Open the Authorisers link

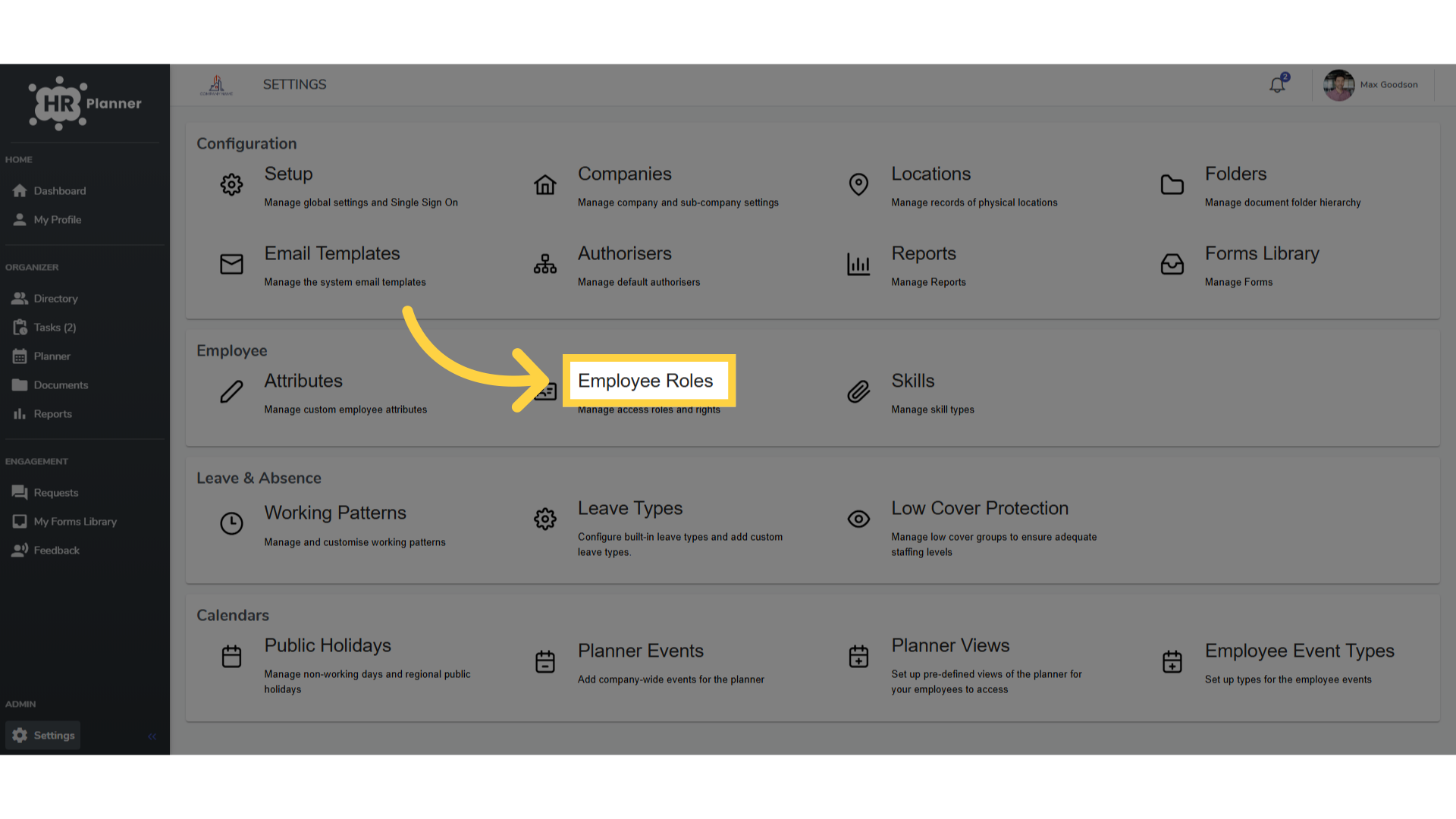(625, 253)
